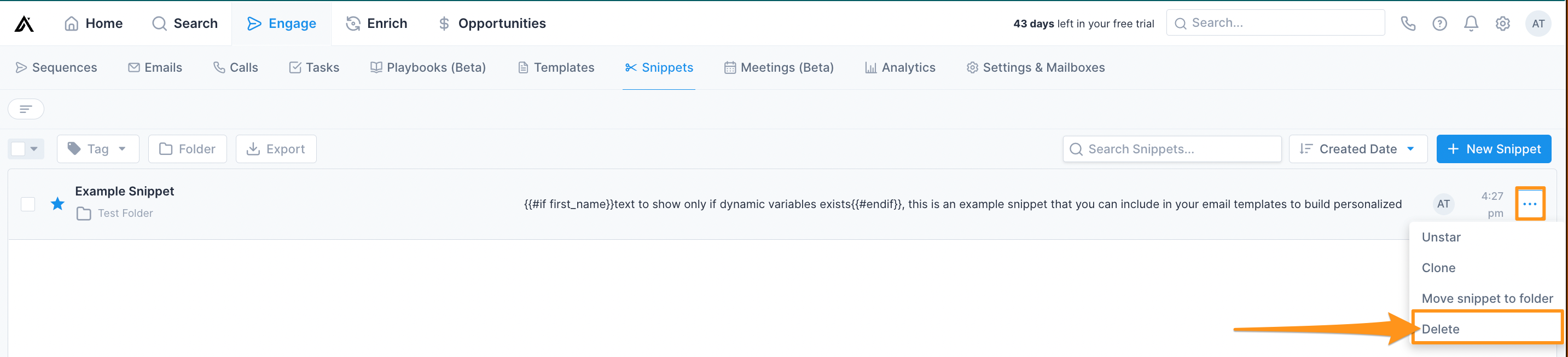Click the 4:27 pm timestamp

(1492, 204)
